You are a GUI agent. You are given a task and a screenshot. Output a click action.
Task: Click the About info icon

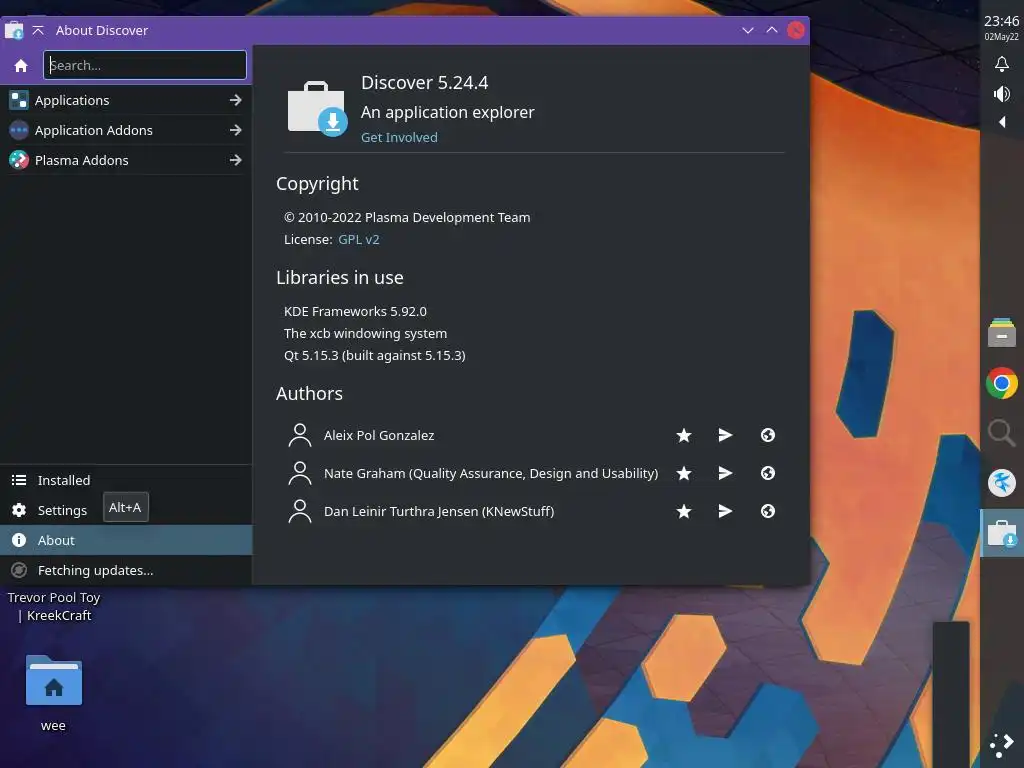click(19, 540)
